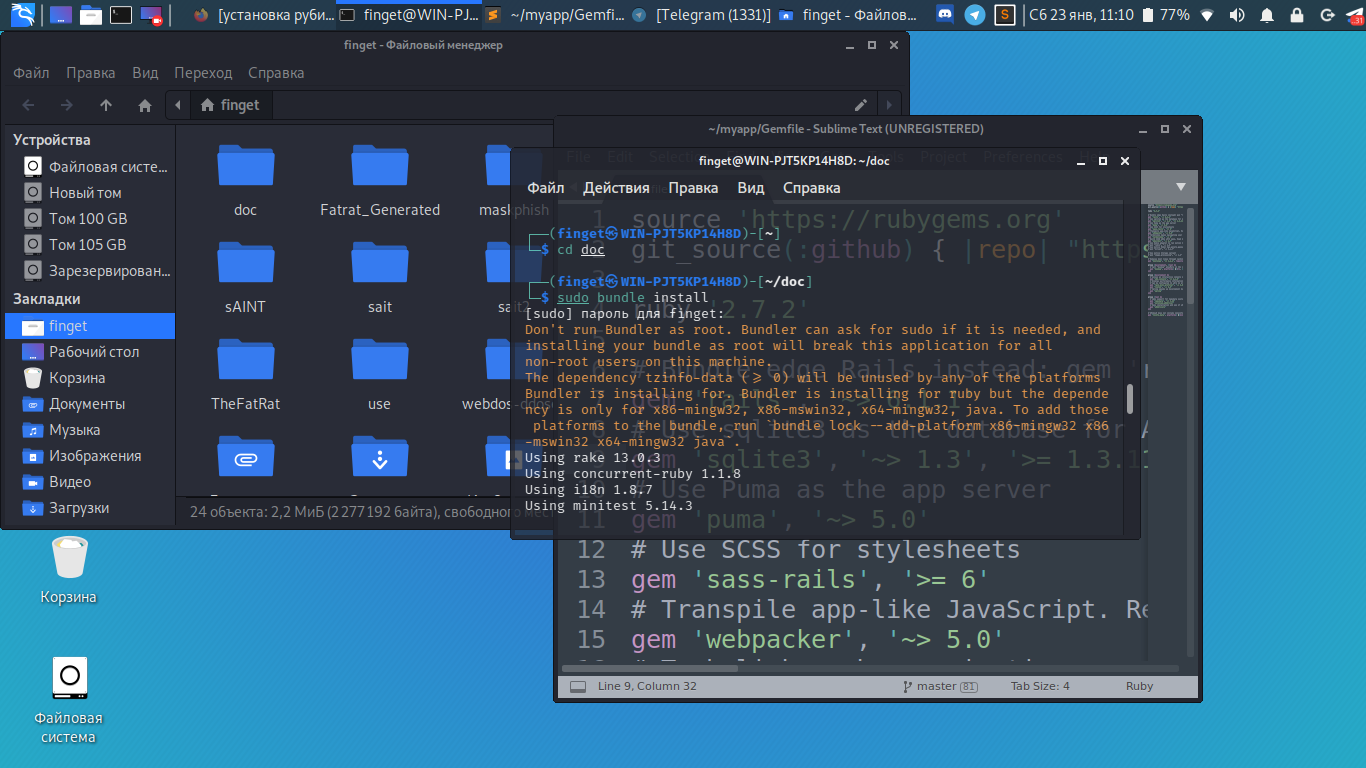Toggle Sublime side panel switcher in status bar
This screenshot has width=1366, height=768.
(577, 687)
